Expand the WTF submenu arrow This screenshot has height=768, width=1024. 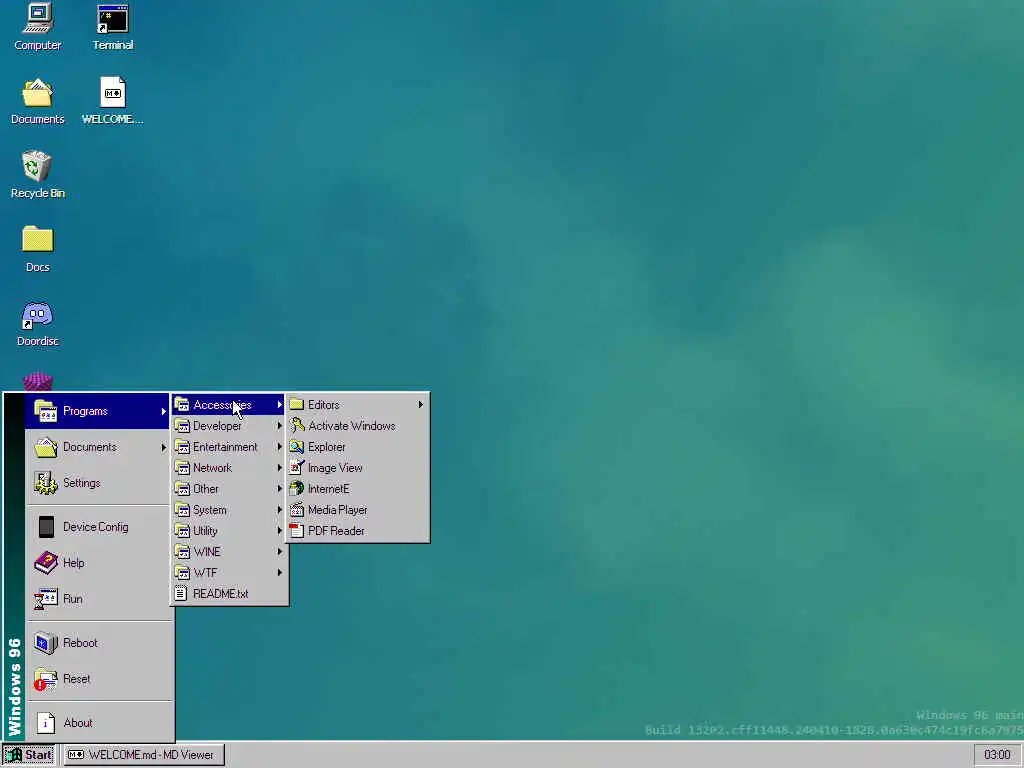click(280, 573)
